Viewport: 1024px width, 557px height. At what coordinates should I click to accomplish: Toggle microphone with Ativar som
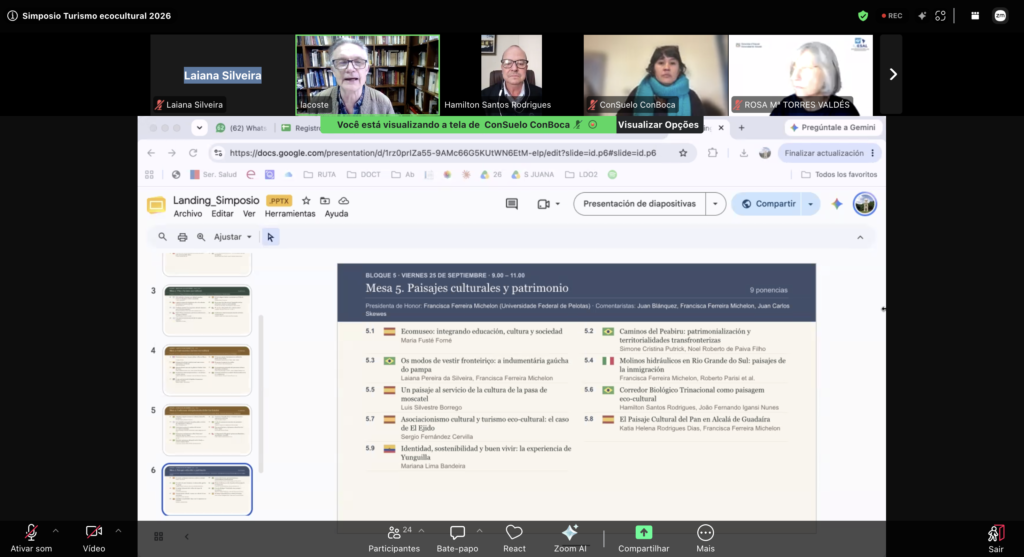(31, 533)
